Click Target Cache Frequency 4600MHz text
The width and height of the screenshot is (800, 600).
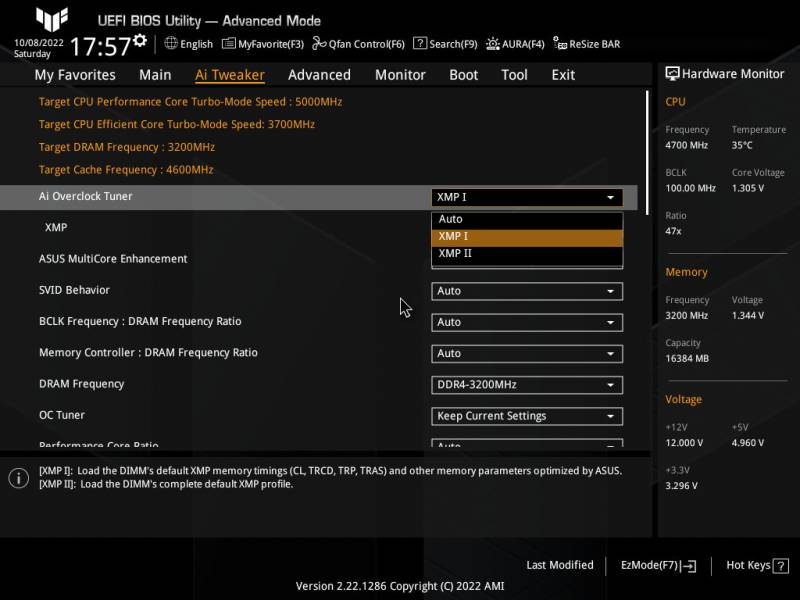tap(126, 169)
